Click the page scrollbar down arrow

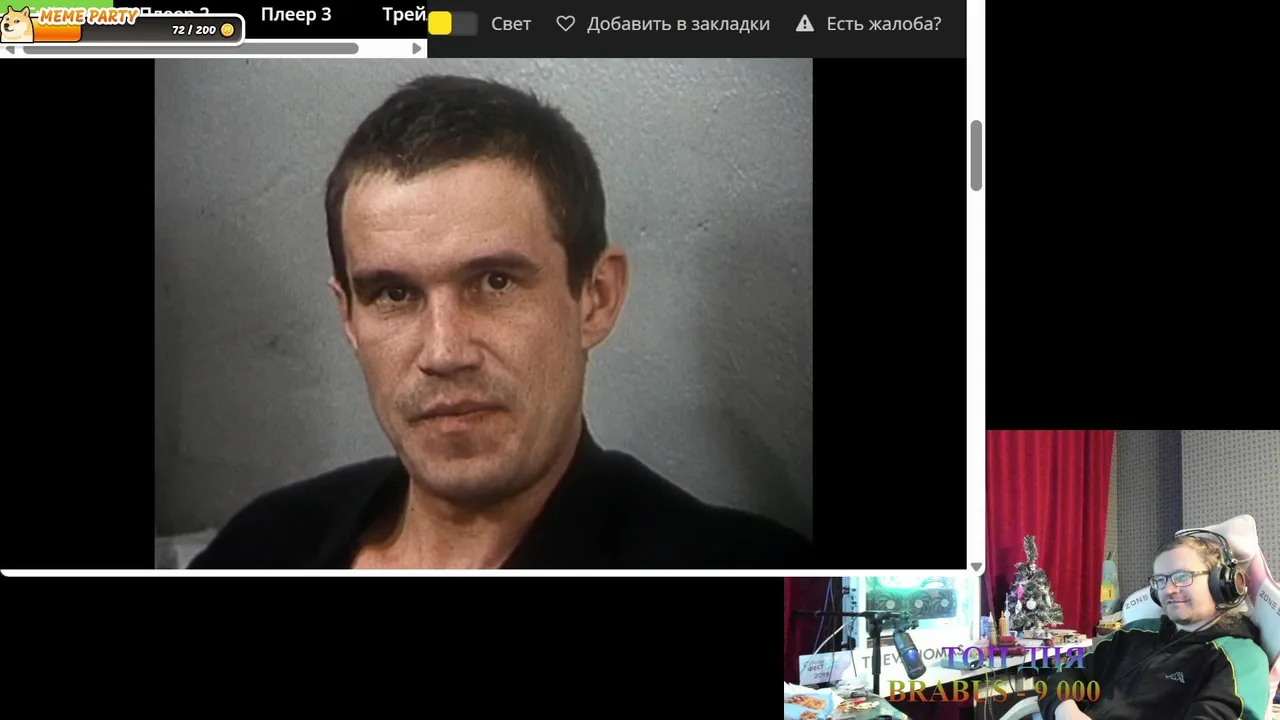[x=976, y=567]
